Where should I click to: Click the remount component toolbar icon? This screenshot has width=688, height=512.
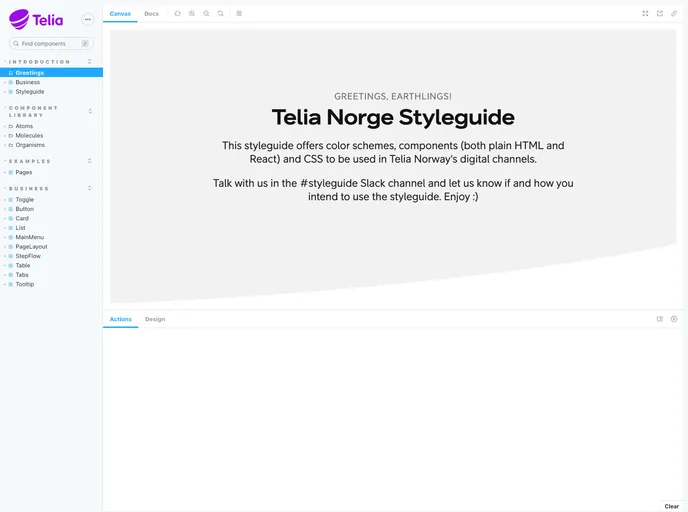click(177, 14)
